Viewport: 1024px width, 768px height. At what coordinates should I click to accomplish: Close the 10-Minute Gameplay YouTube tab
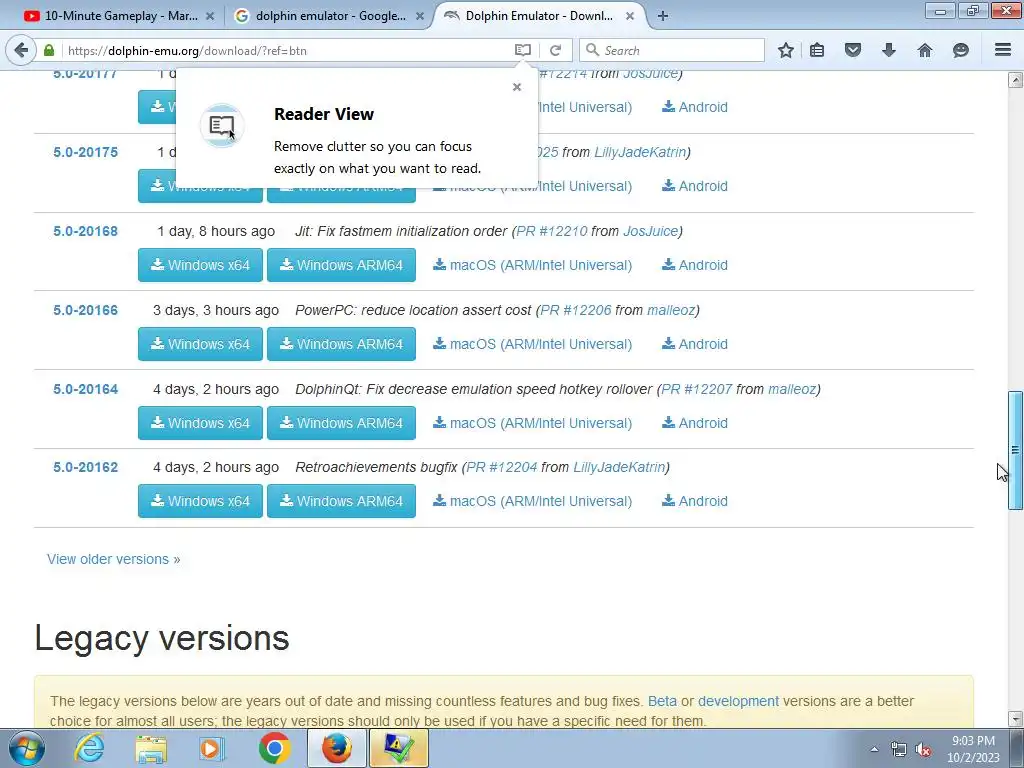pyautogui.click(x=210, y=16)
